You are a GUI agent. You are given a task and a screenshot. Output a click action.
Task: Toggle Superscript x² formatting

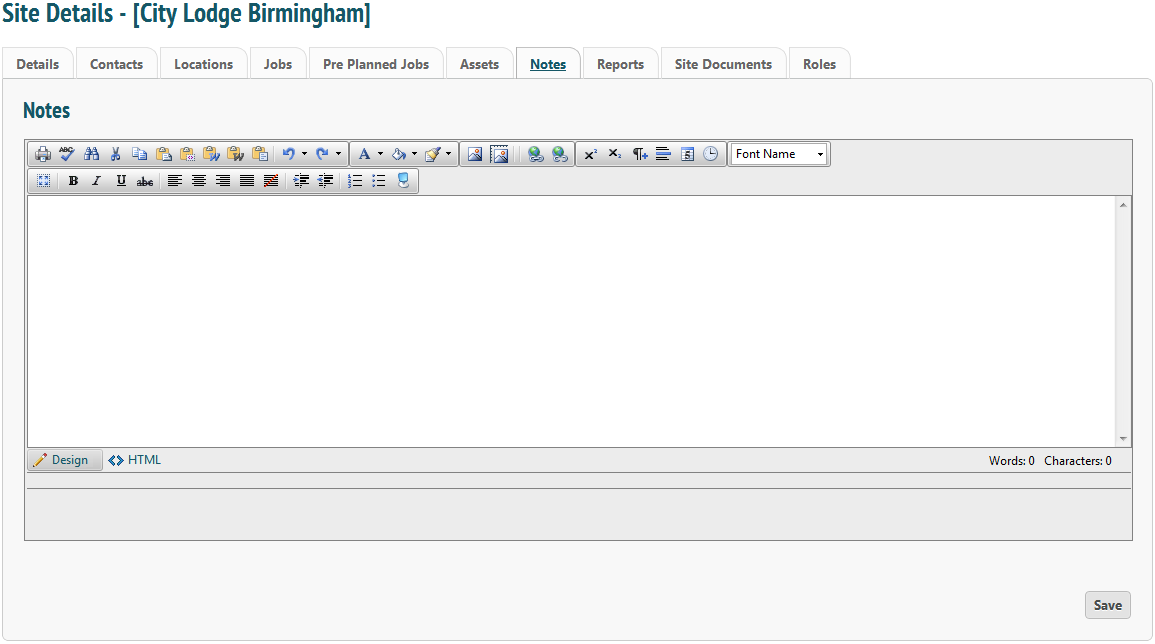click(591, 154)
